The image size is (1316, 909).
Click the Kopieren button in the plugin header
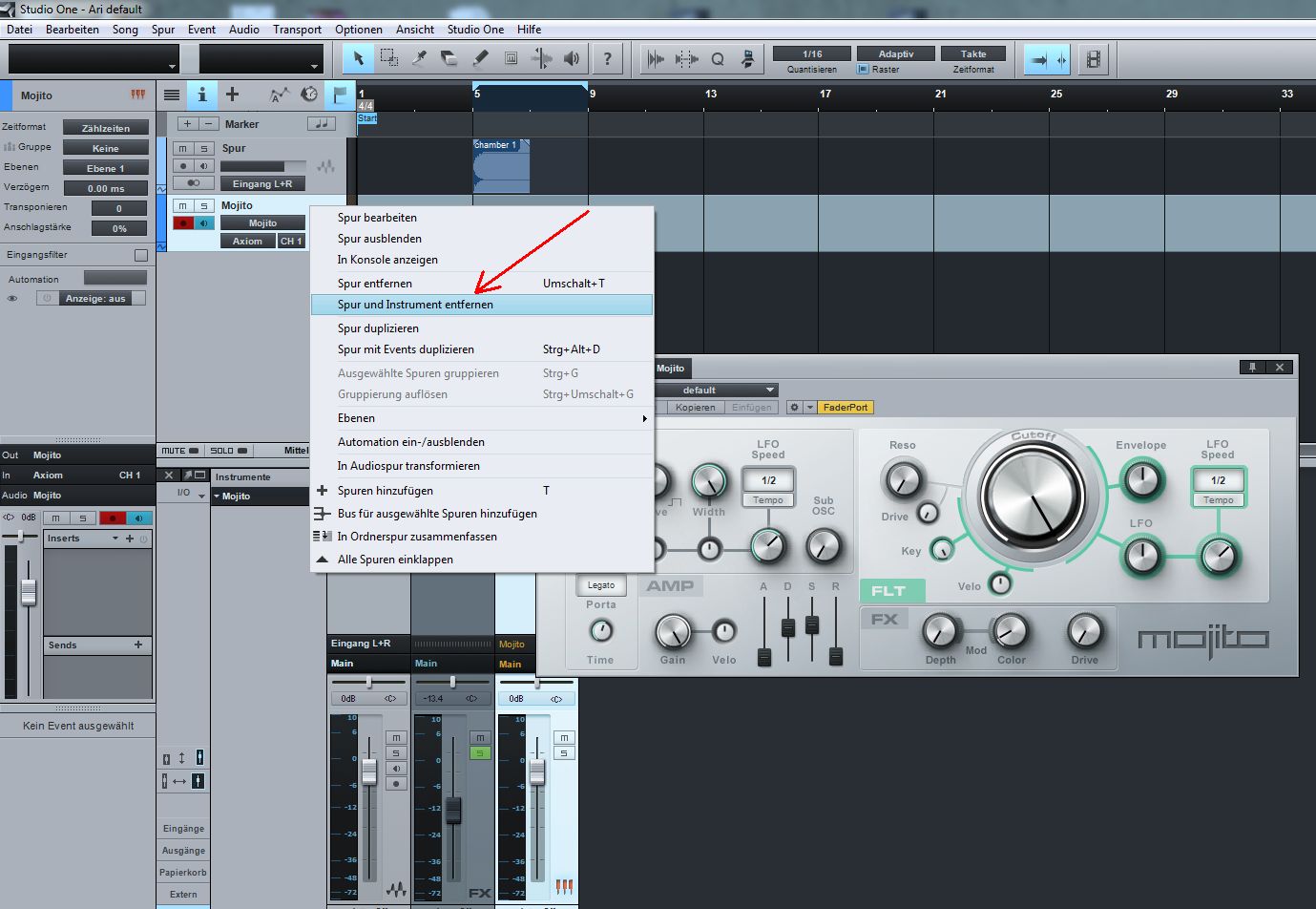tap(695, 407)
